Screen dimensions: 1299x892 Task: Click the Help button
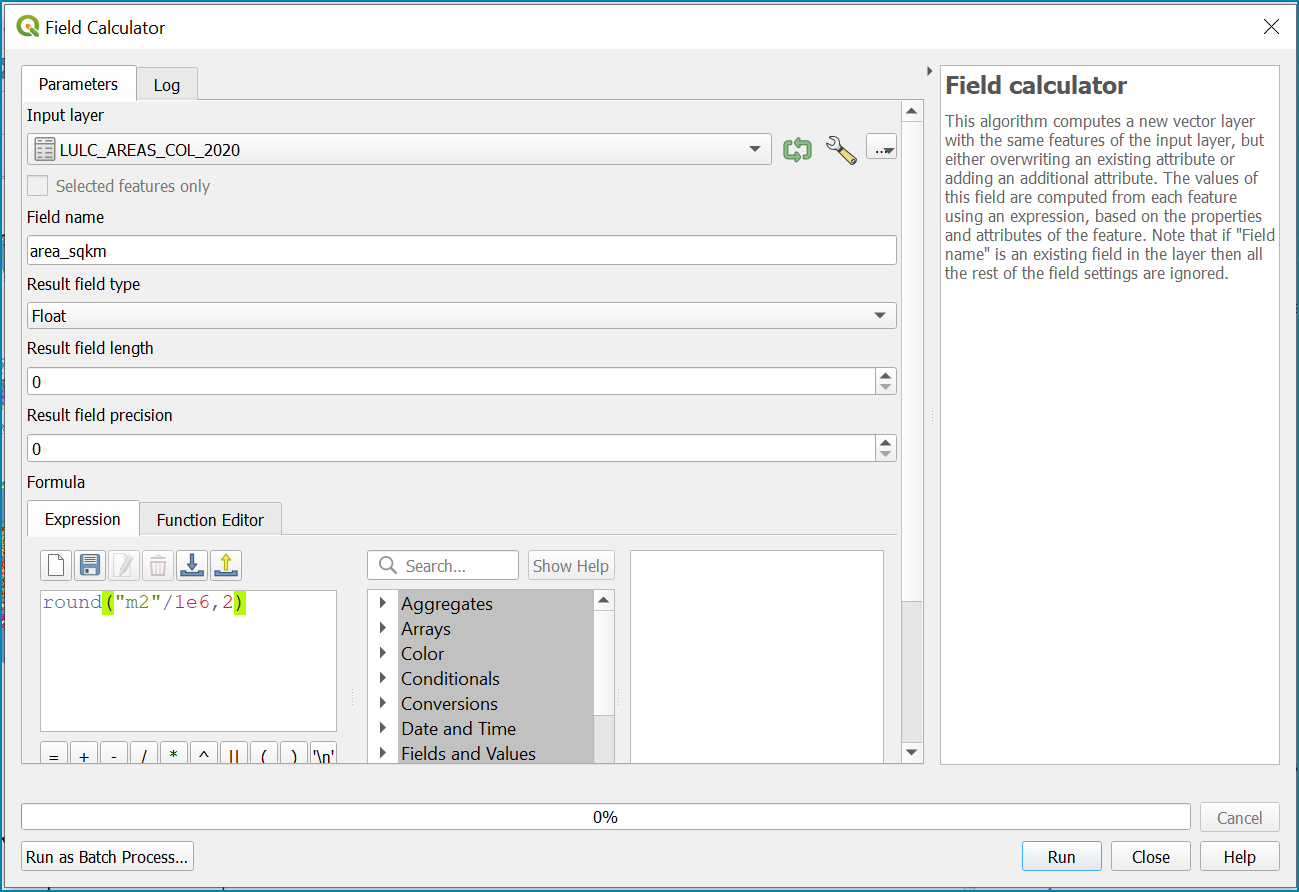1239,857
